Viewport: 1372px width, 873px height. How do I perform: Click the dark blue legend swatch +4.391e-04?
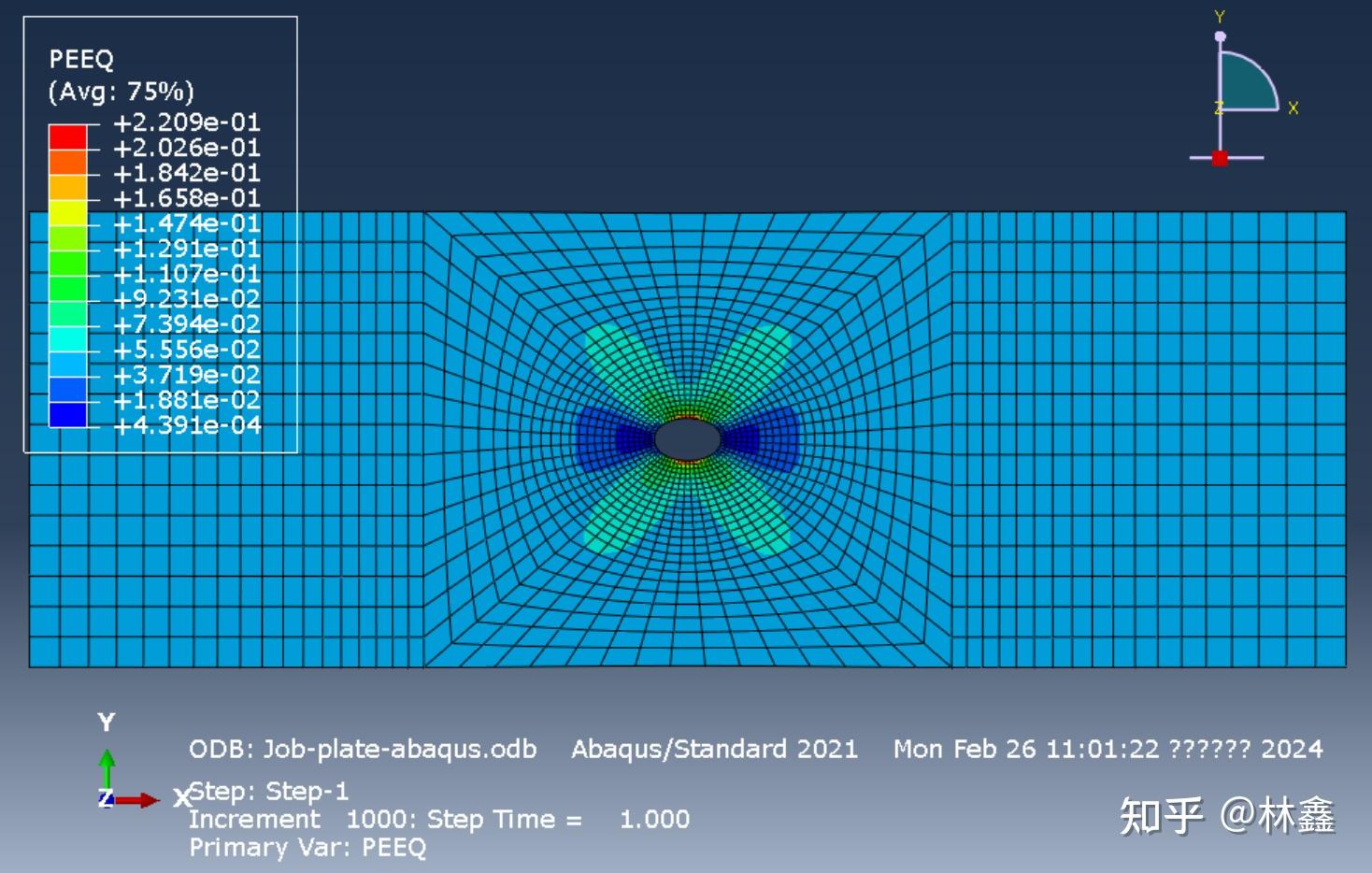point(68,414)
